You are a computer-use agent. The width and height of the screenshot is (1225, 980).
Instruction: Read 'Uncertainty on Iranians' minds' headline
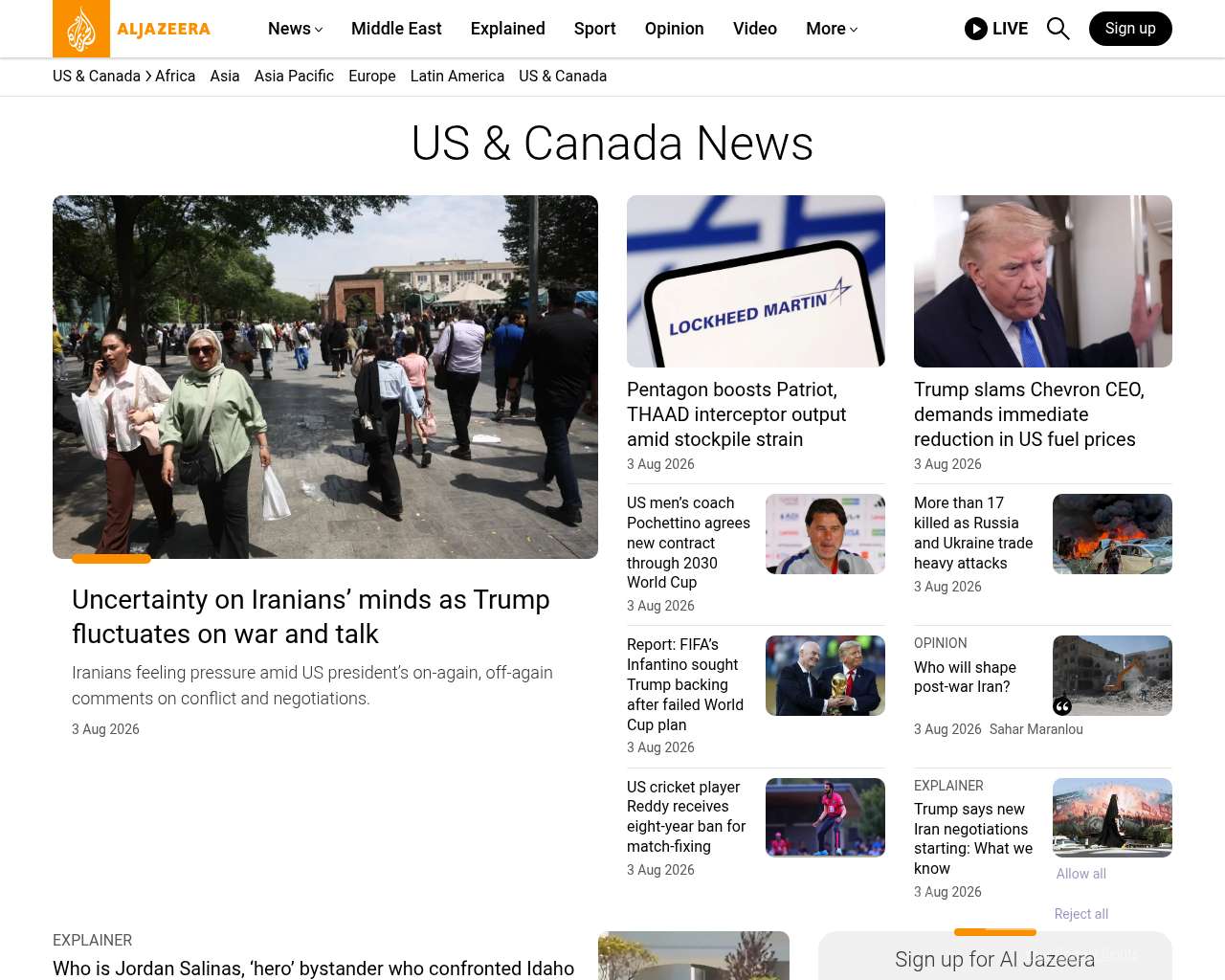311,616
